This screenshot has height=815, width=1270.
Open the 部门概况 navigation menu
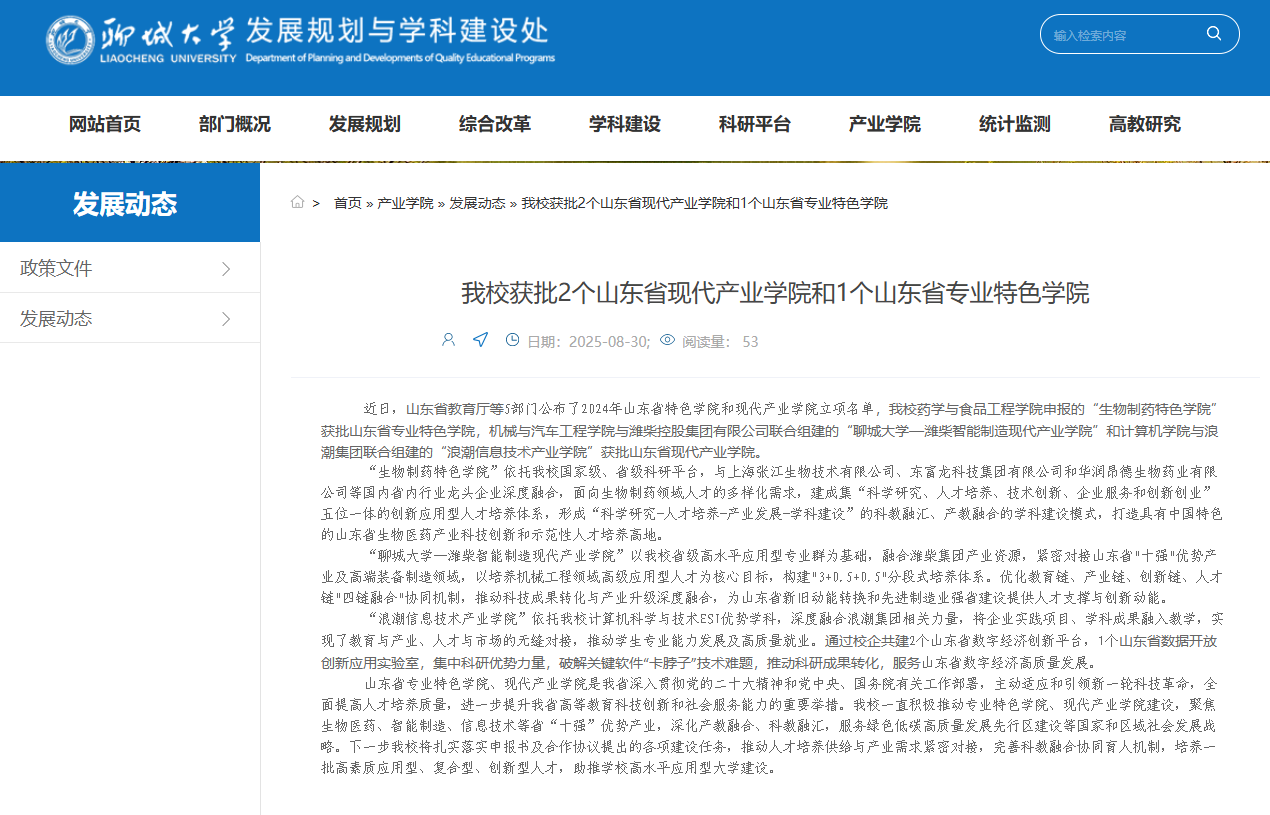tap(235, 125)
